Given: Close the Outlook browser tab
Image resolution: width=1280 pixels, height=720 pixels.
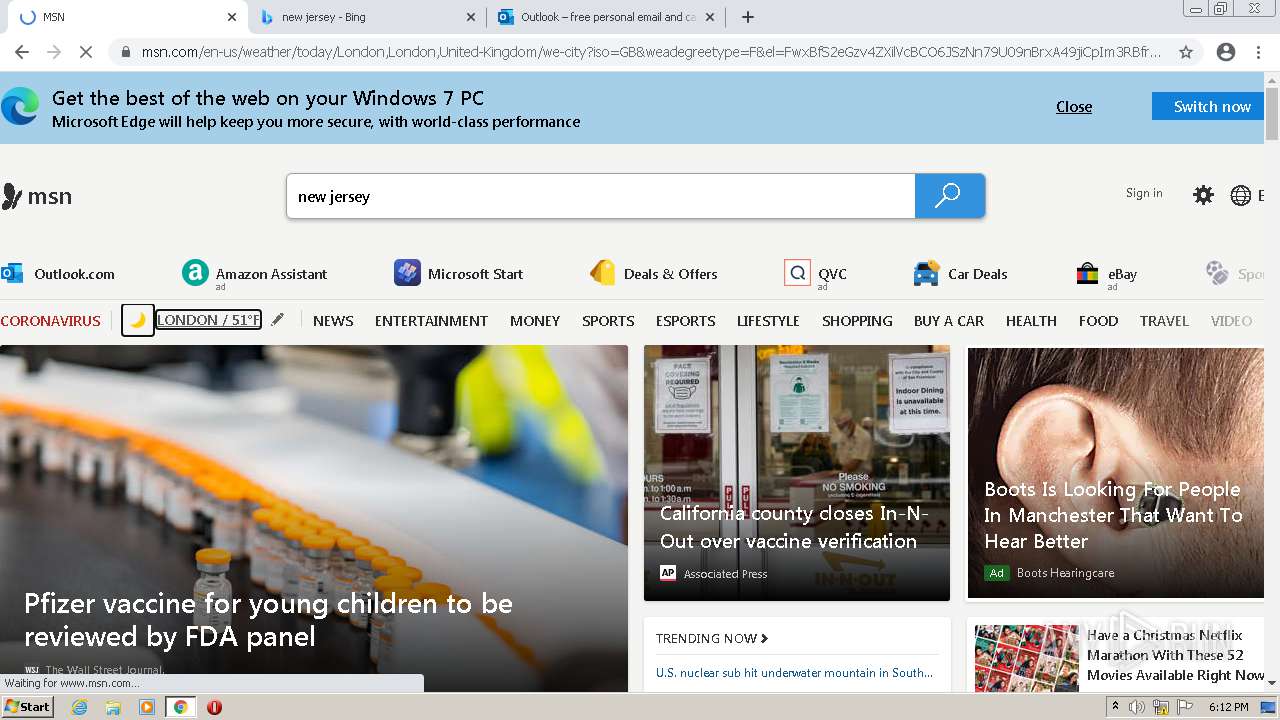Looking at the screenshot, I should coord(709,17).
